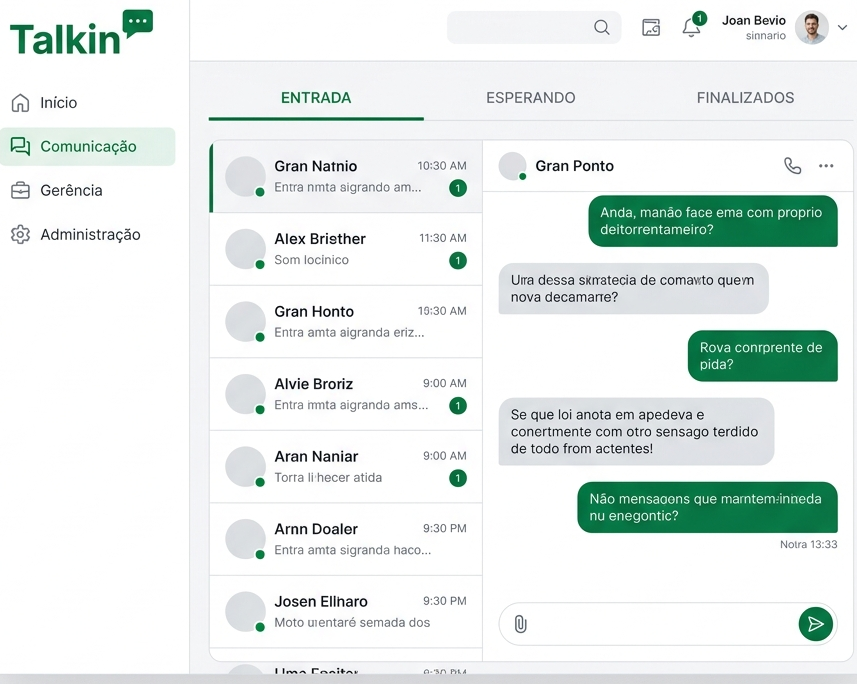Click the message input field
857x684 pixels.
[665, 625]
